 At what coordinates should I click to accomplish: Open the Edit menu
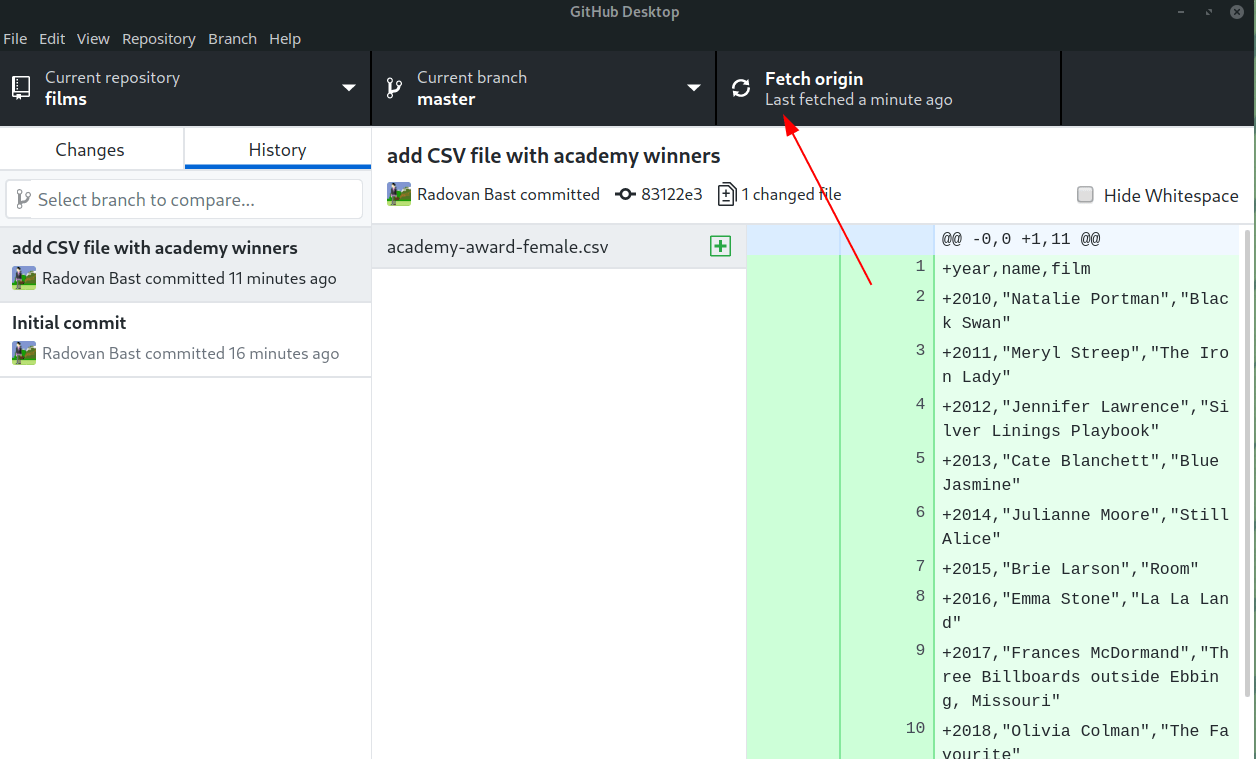(52, 39)
